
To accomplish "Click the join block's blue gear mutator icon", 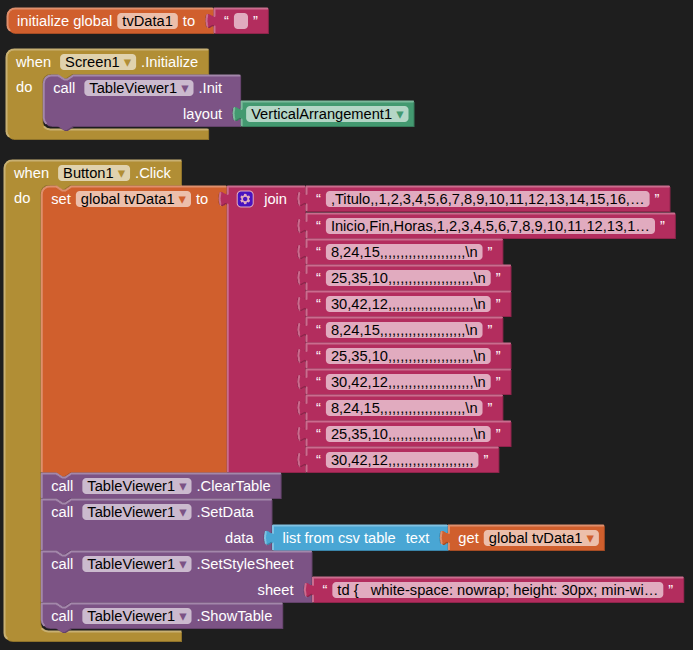I will [x=245, y=199].
